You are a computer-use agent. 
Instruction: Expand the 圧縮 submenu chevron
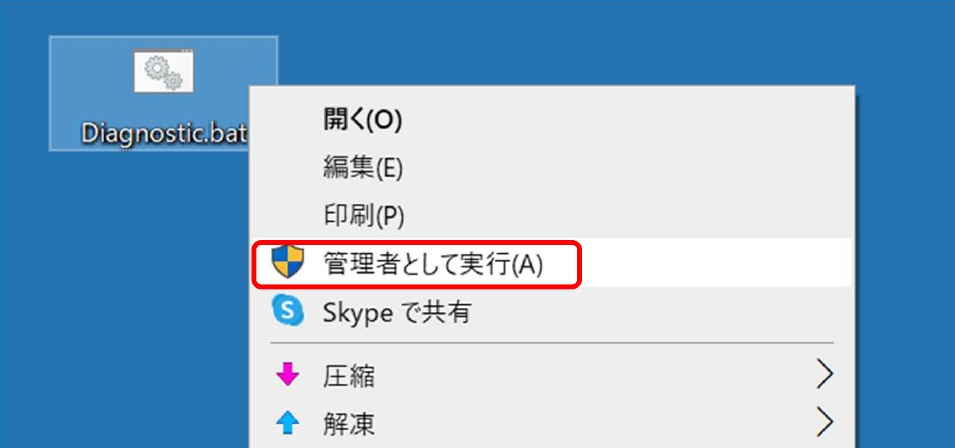point(823,374)
